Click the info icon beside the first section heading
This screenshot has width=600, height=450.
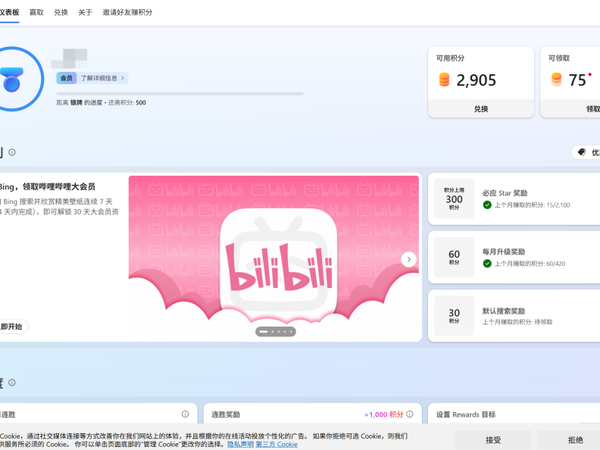coord(12,153)
